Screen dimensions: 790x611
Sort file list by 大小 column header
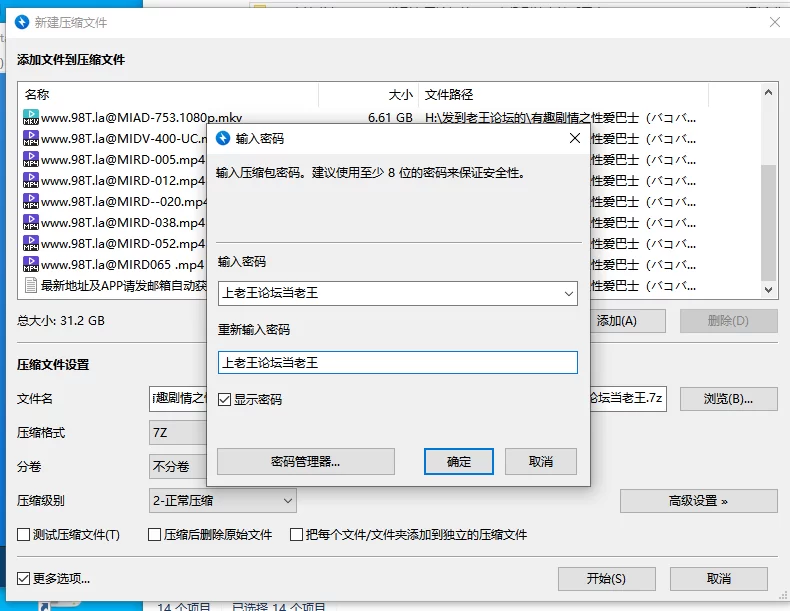pyautogui.click(x=368, y=95)
